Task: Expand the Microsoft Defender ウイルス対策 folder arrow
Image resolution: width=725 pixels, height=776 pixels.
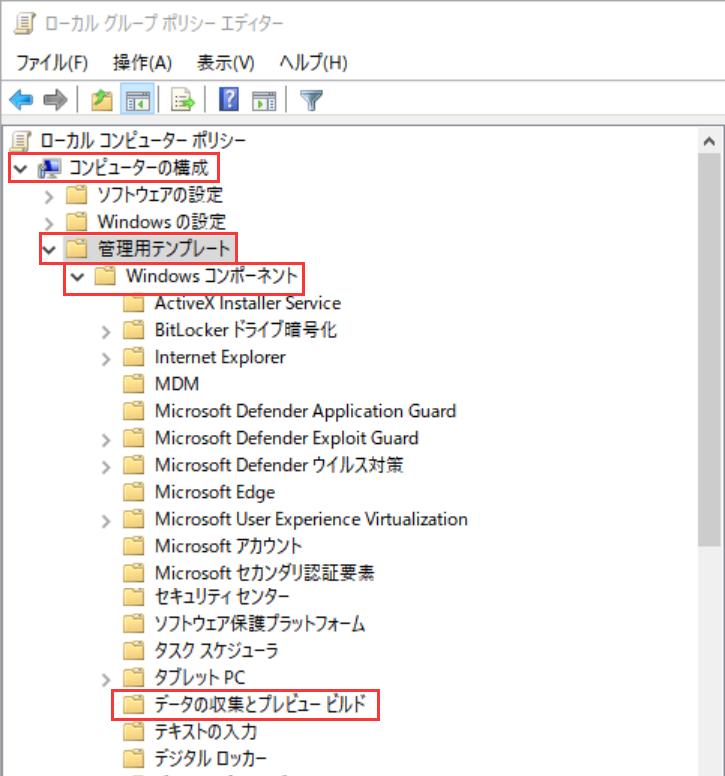Action: click(x=107, y=466)
